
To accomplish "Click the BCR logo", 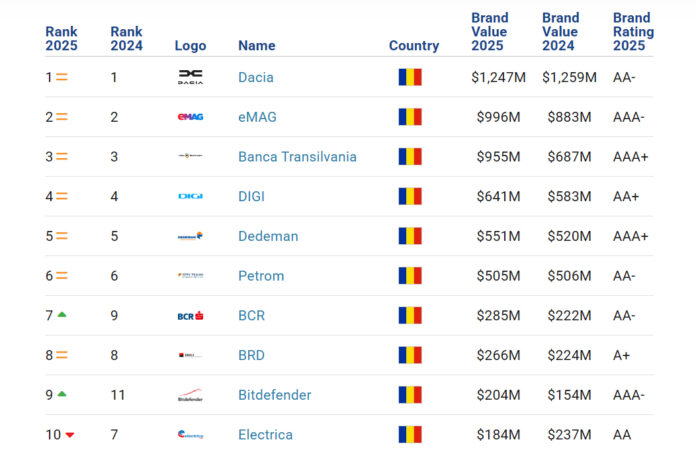I will [190, 315].
